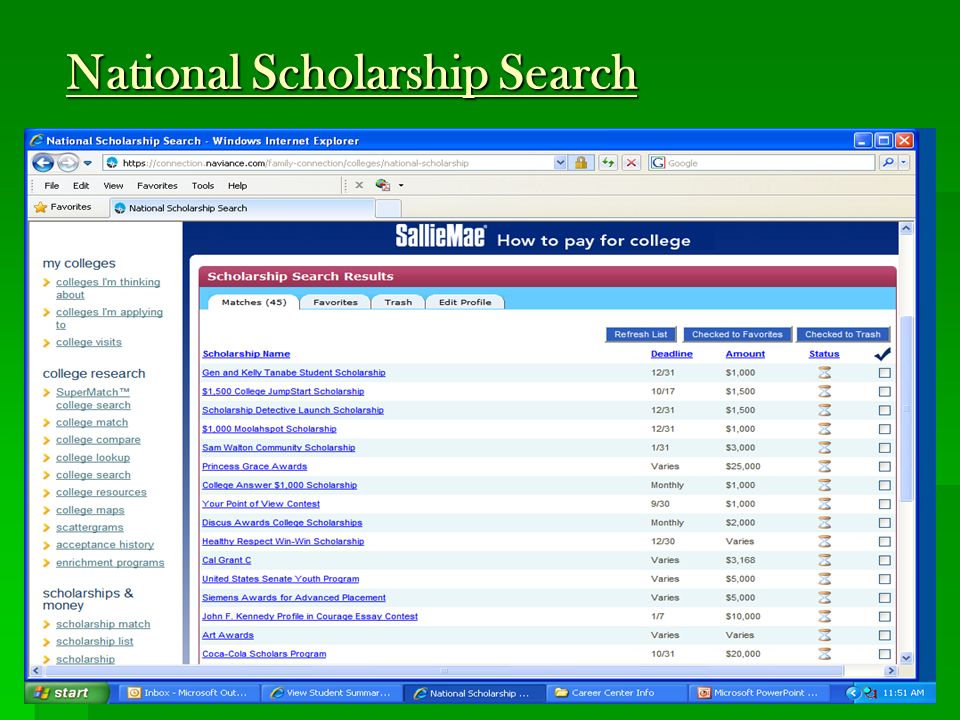Viewport: 960px width, 720px height.
Task: Click the hourglass icon for Discus Awards College Scholarships
Action: (825, 523)
